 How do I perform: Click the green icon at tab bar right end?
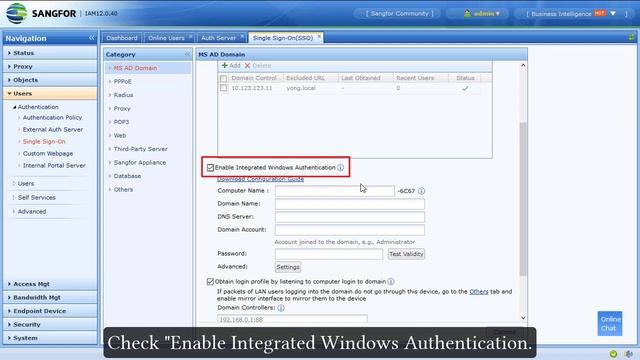point(631,37)
